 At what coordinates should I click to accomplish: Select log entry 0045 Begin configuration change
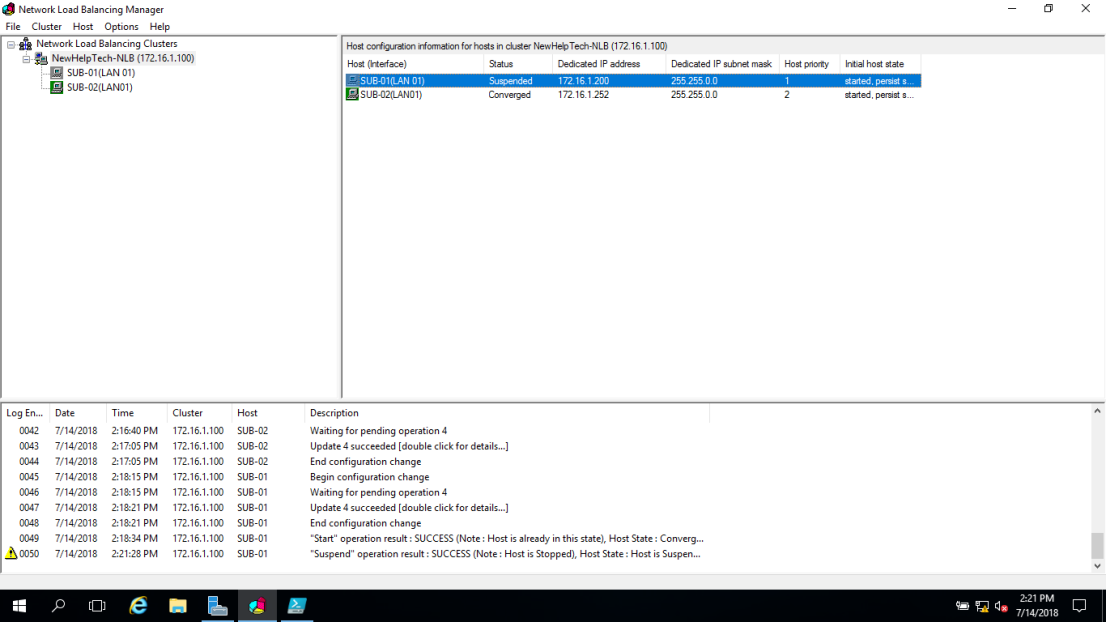point(356,477)
